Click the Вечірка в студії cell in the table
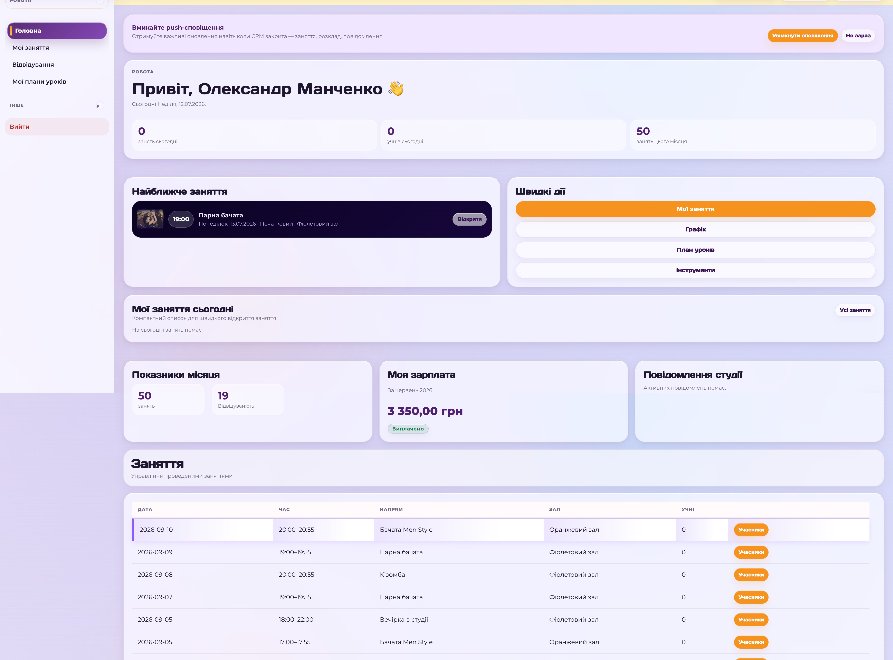 tap(404, 620)
